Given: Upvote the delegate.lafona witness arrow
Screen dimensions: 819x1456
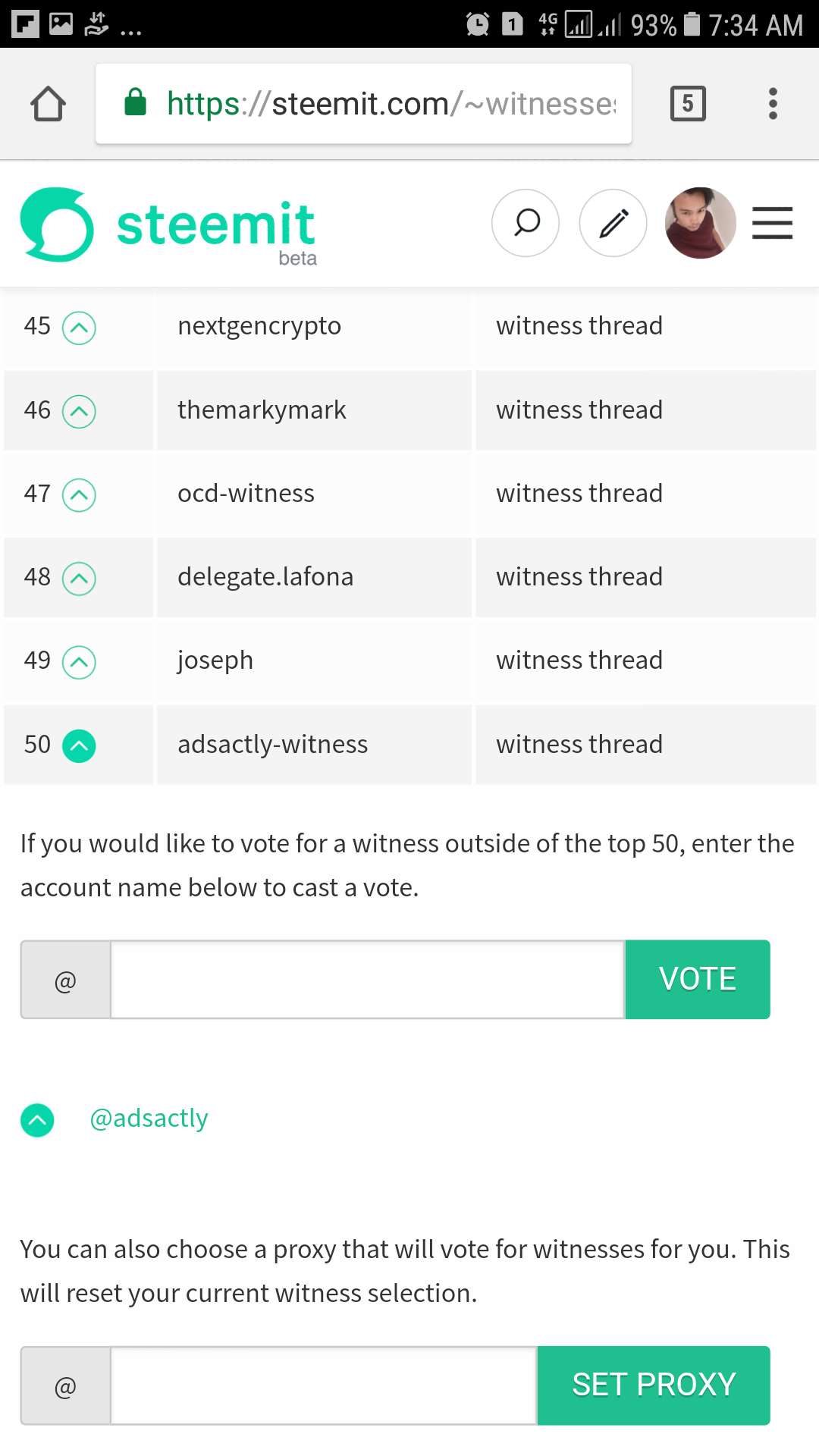Looking at the screenshot, I should pos(79,579).
